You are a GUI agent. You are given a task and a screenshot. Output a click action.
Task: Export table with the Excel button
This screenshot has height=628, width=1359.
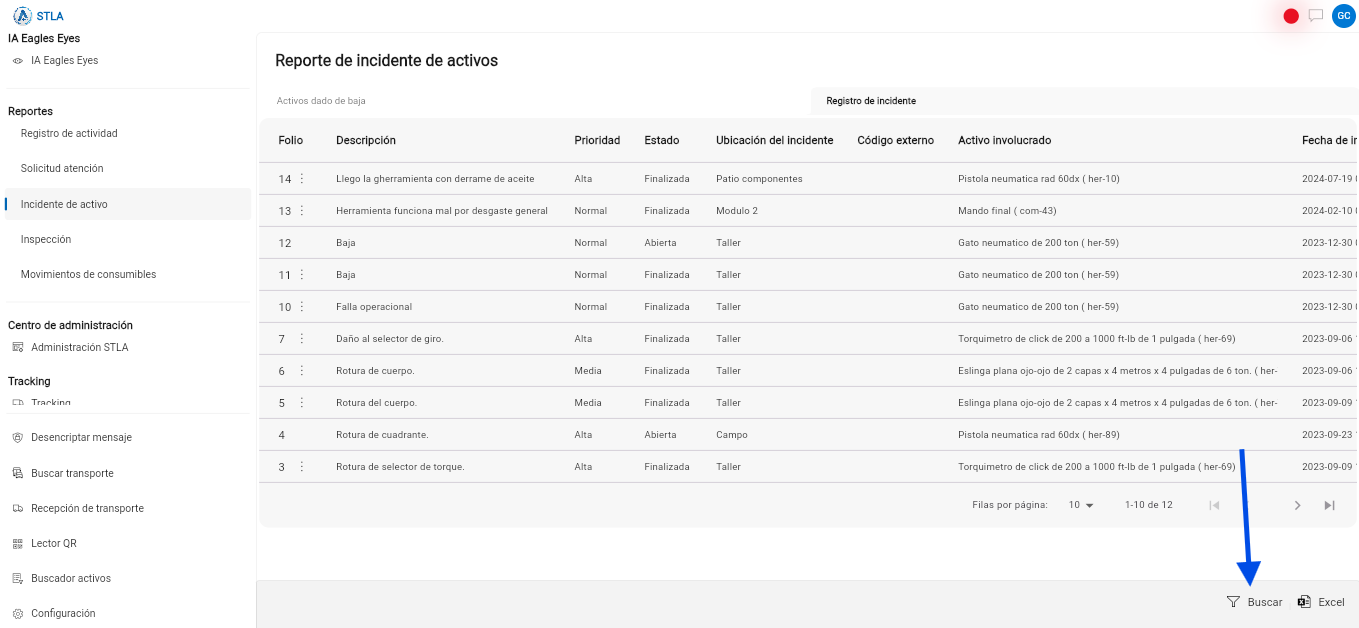click(x=1321, y=602)
